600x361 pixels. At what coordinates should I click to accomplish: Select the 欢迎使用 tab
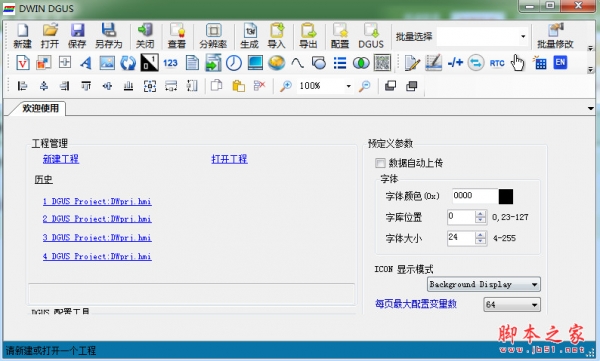(x=40, y=108)
